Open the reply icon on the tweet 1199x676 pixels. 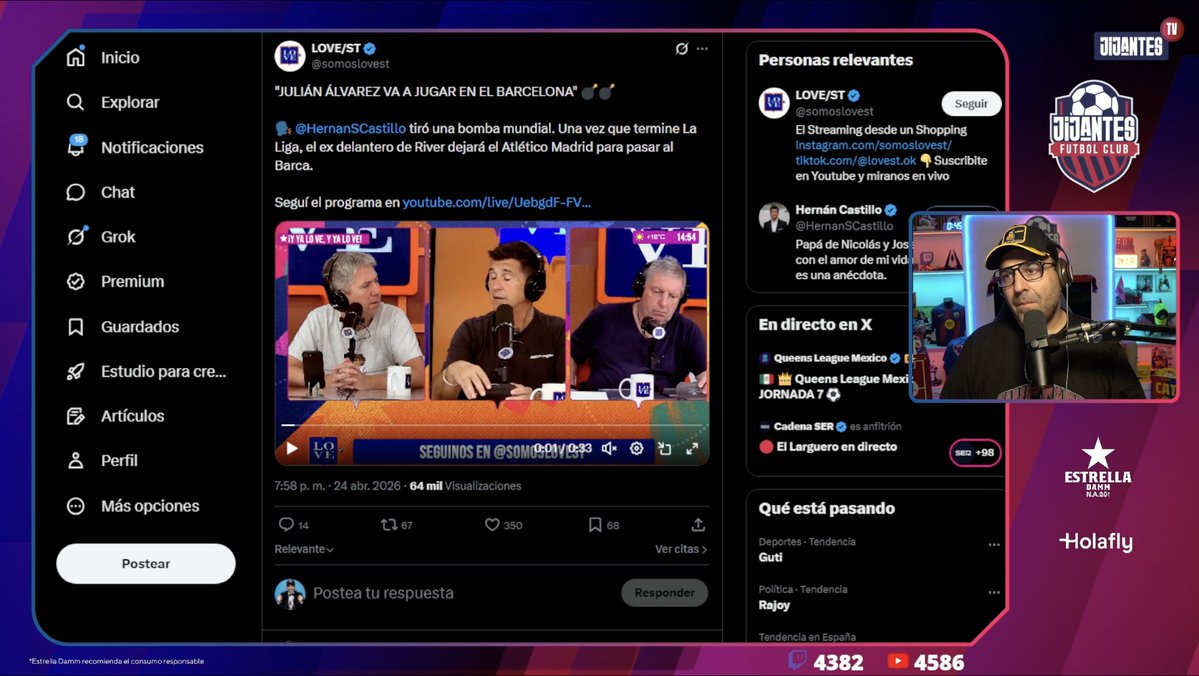click(x=286, y=524)
